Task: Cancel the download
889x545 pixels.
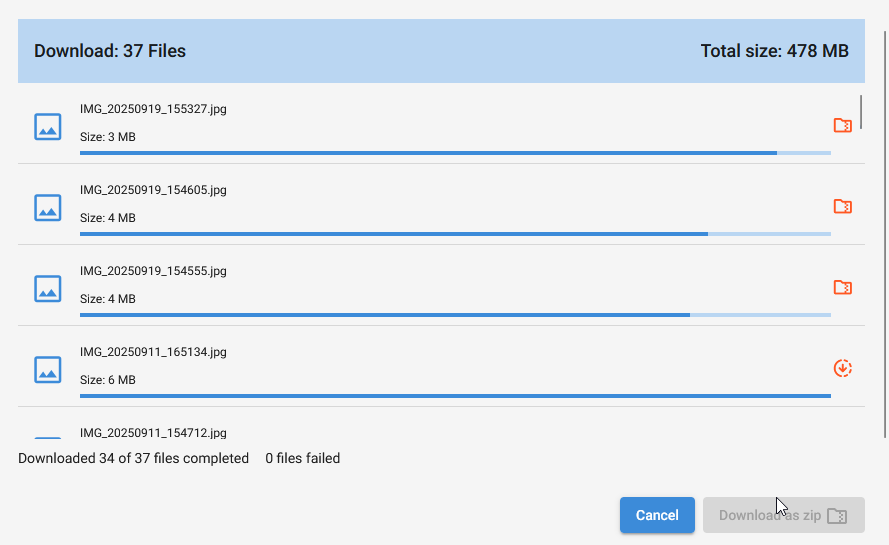Action: point(657,515)
